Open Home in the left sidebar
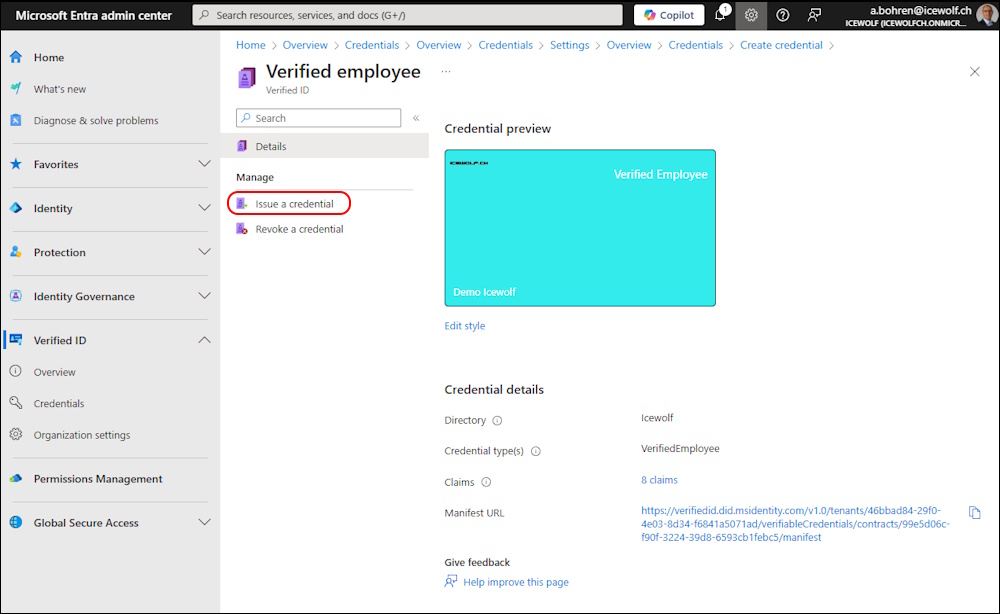Screen dimensions: 1000x614 click(48, 57)
